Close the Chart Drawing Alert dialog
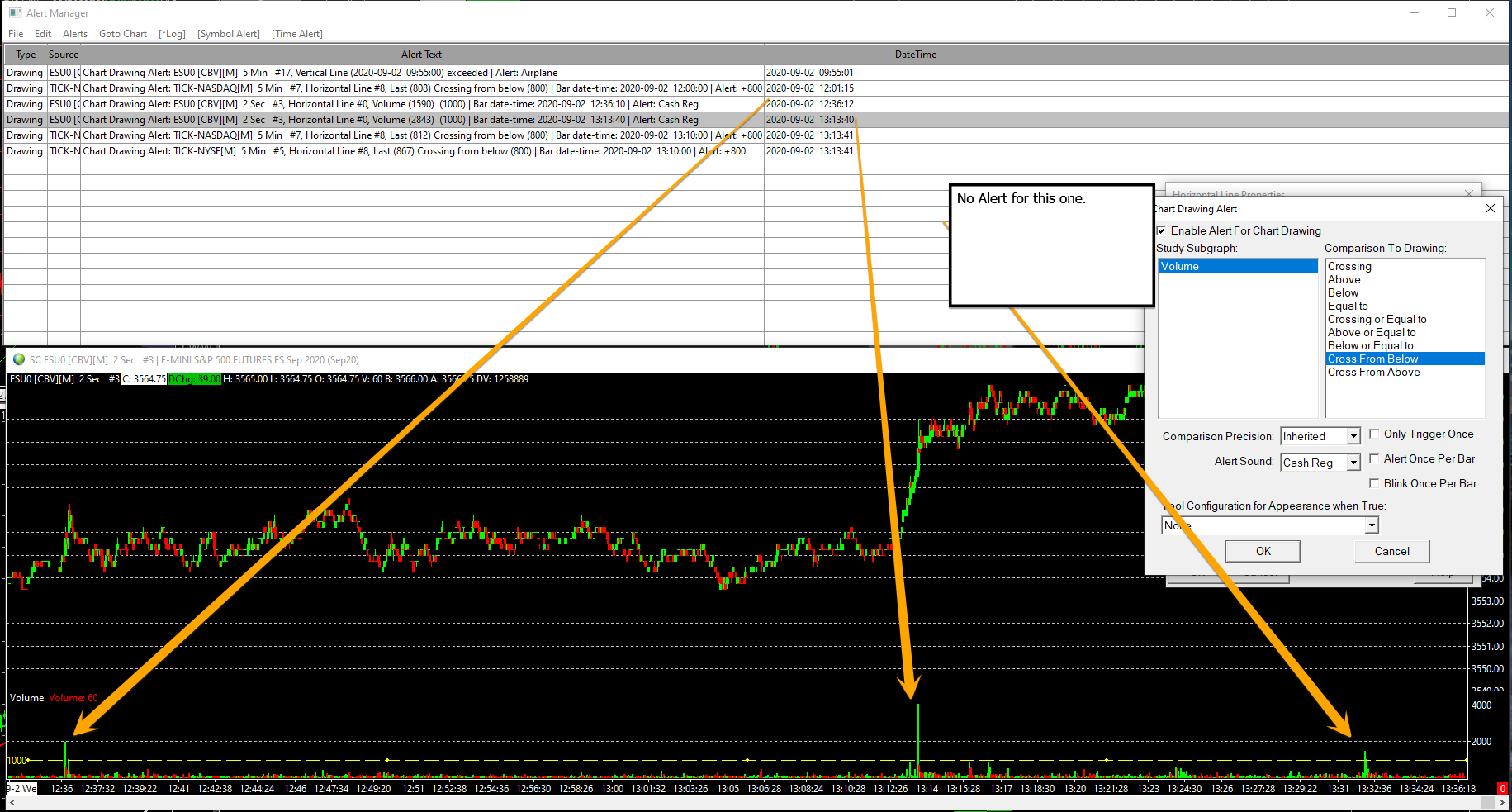 pyautogui.click(x=1491, y=208)
